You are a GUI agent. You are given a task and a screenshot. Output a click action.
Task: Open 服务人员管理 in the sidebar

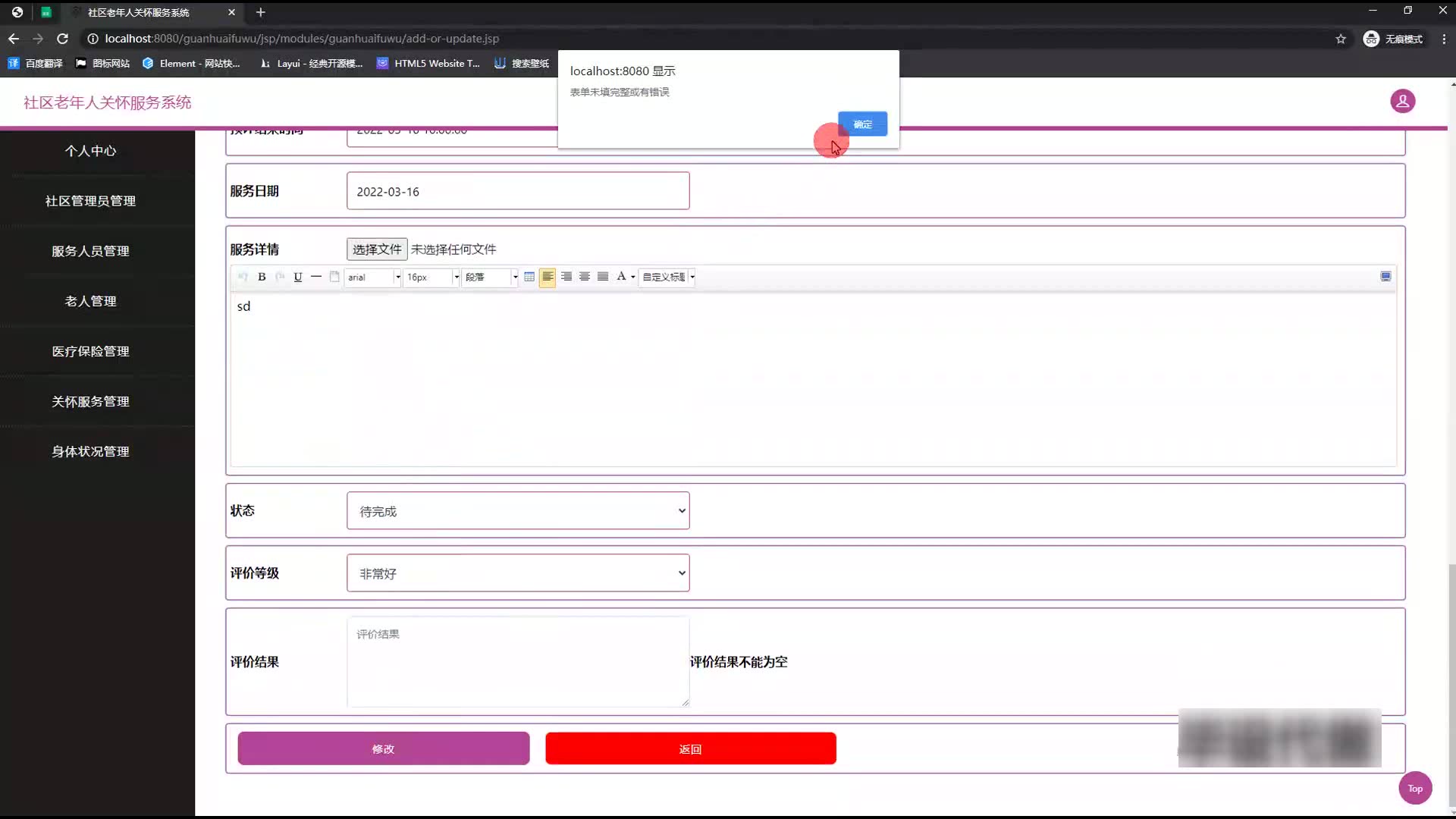90,251
